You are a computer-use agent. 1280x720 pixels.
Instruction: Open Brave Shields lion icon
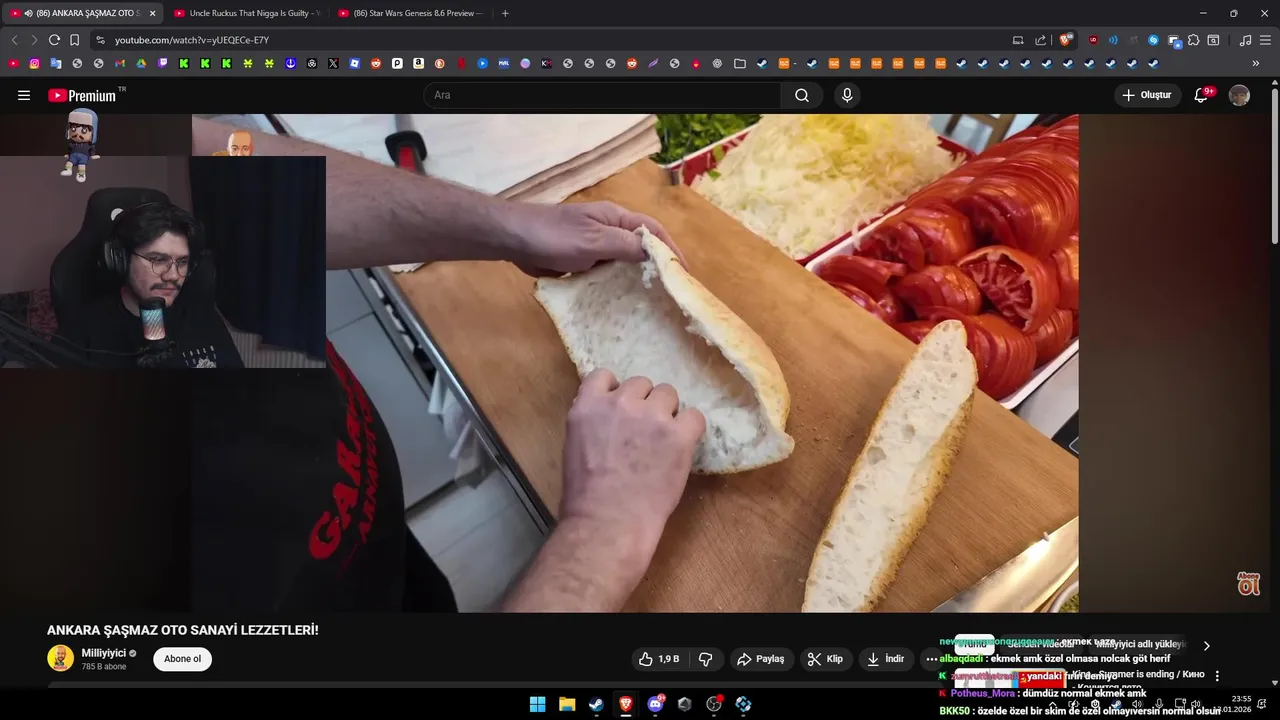point(1066,40)
